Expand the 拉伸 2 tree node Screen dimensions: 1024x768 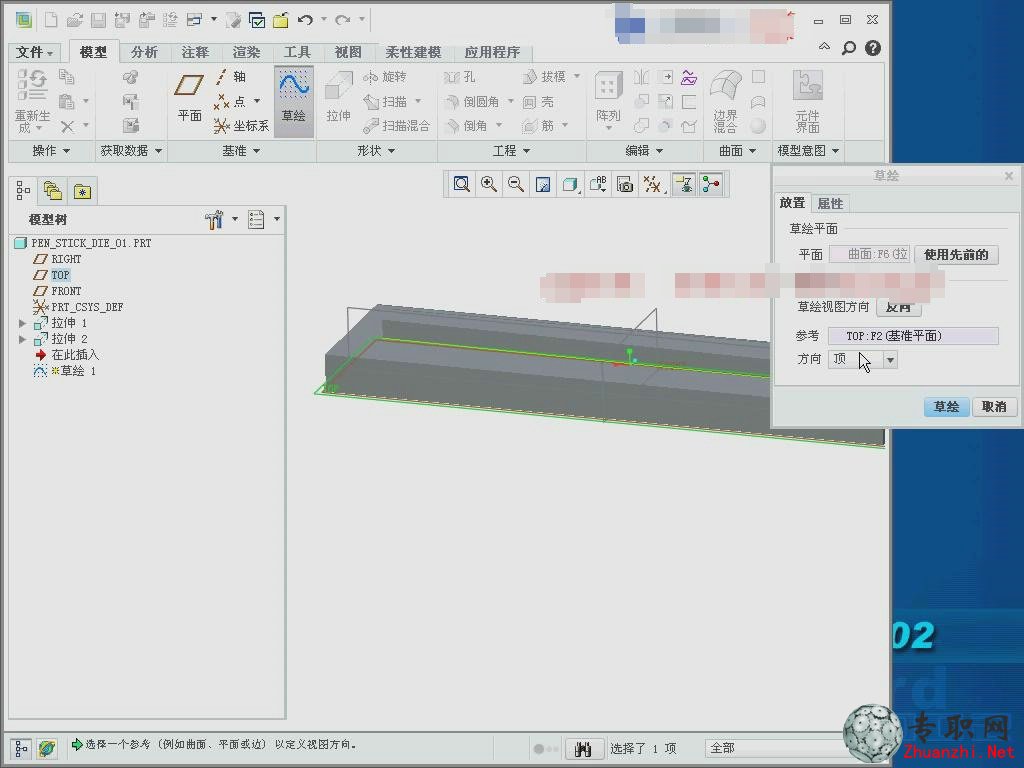(23, 340)
